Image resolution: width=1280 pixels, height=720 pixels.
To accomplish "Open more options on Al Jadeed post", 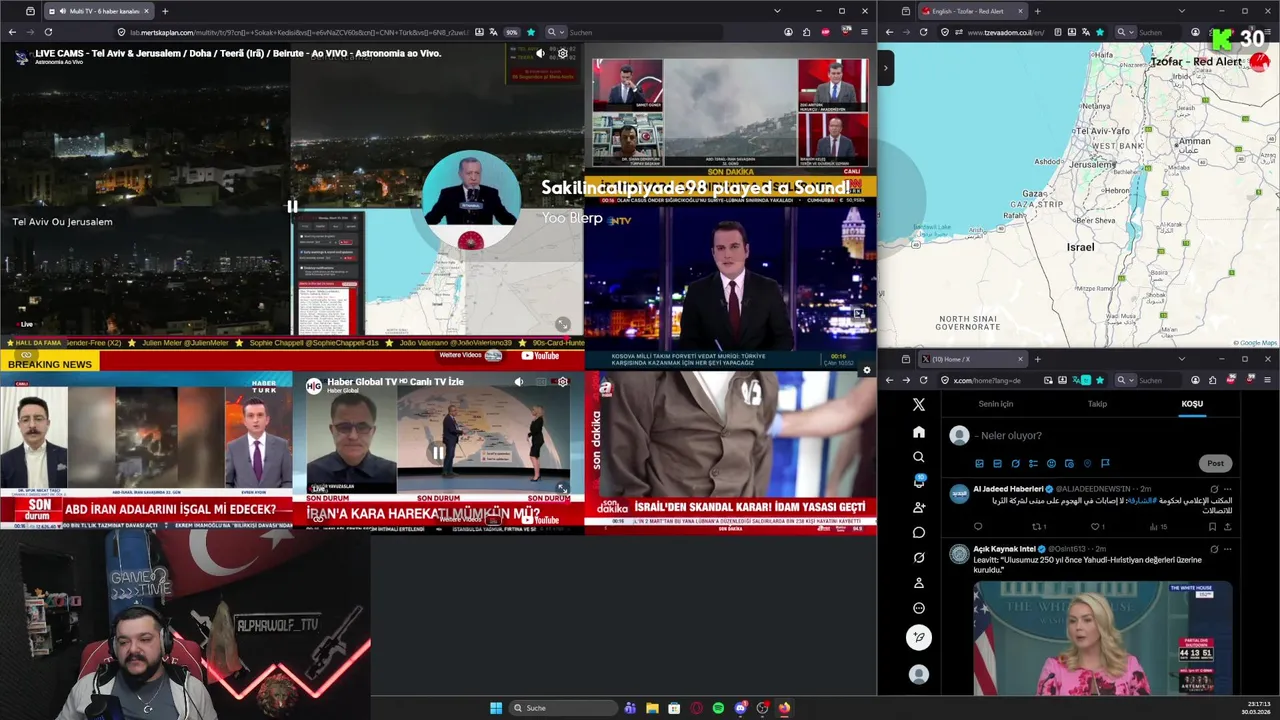I will (1227, 489).
